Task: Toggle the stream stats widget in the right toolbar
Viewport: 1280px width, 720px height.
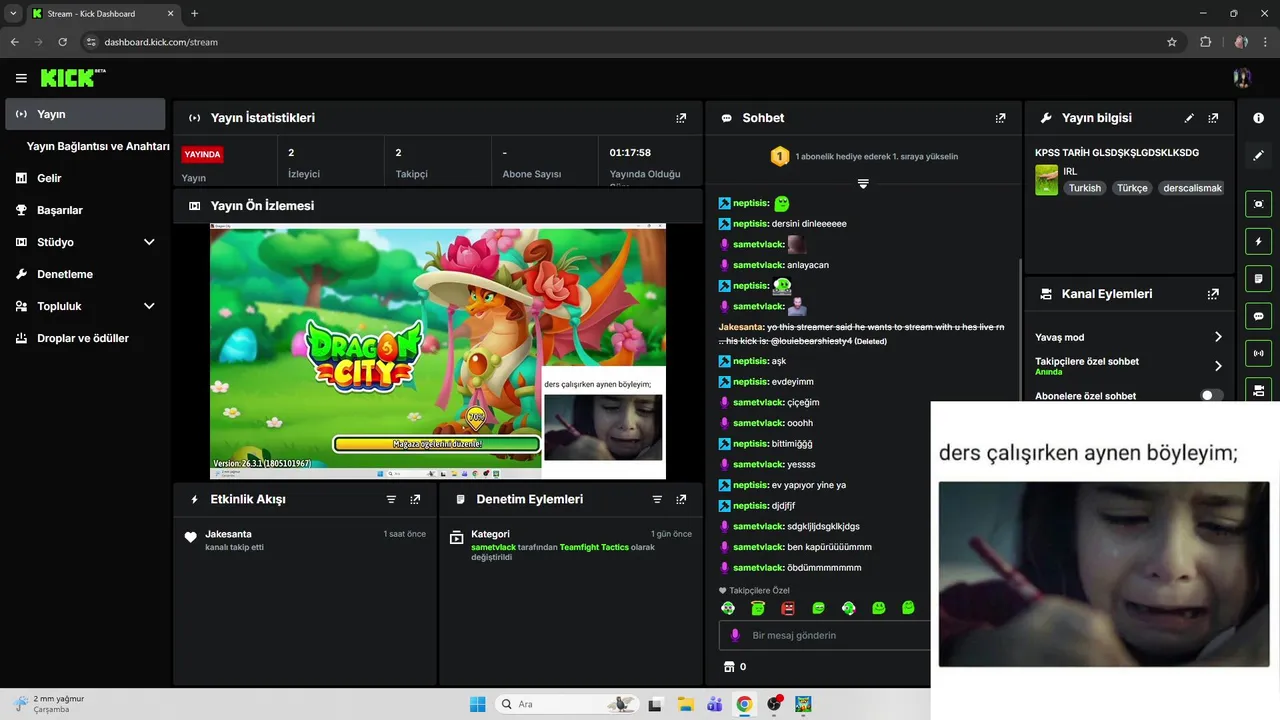Action: coord(1258,353)
